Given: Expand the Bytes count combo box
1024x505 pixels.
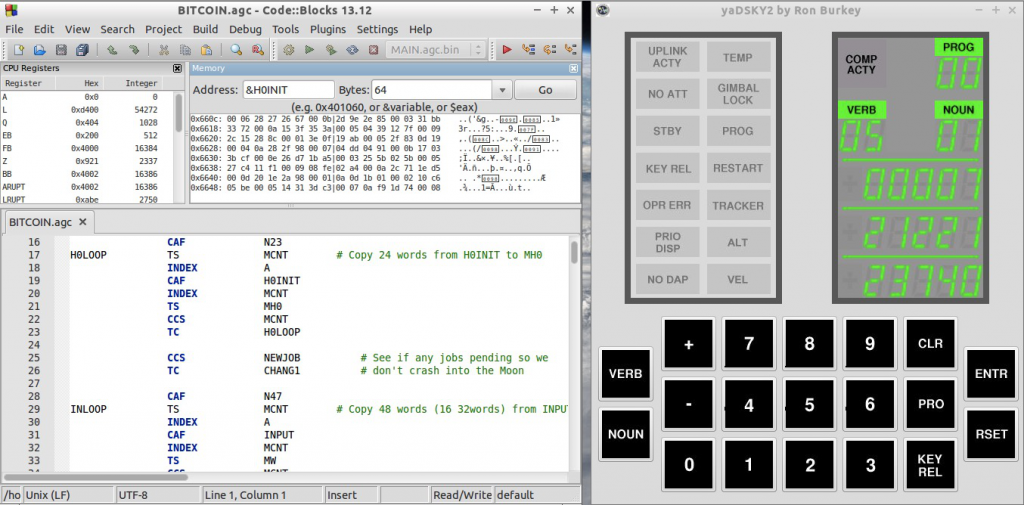Looking at the screenshot, I should pyautogui.click(x=502, y=90).
